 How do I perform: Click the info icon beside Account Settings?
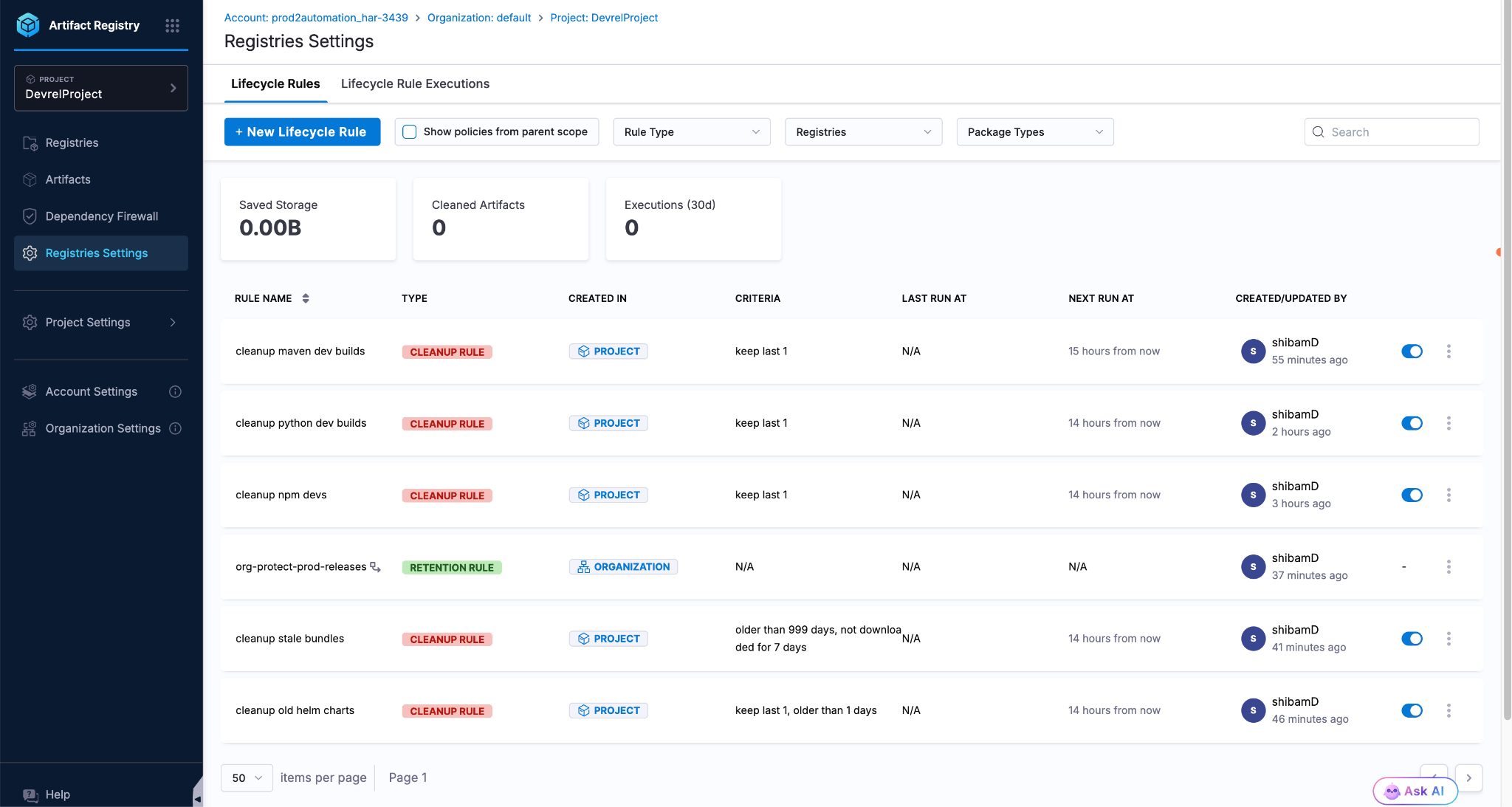pos(175,392)
